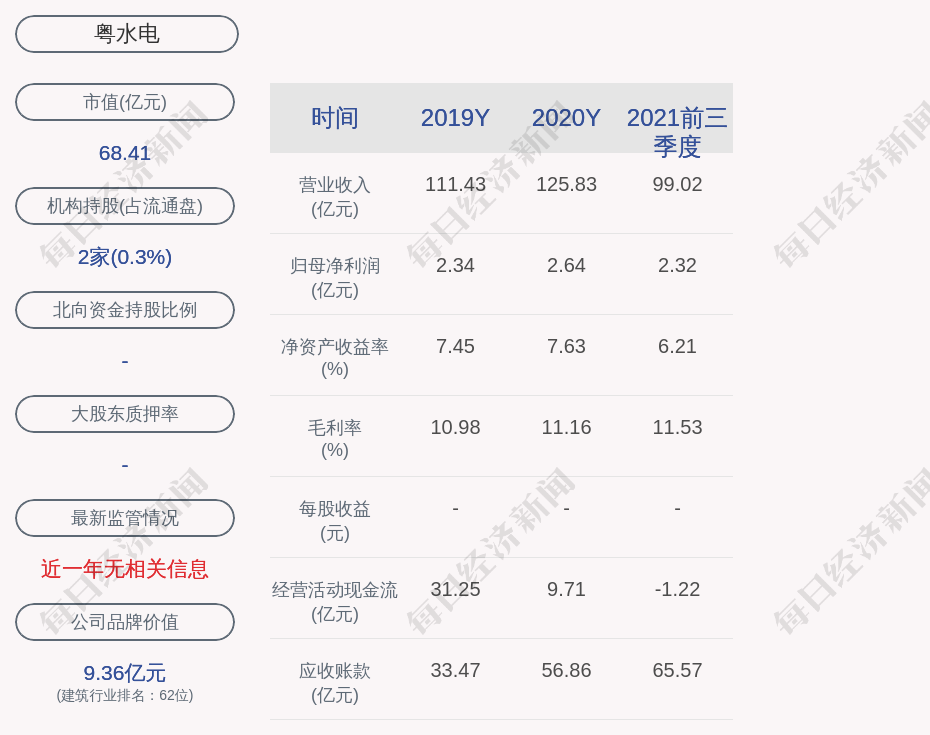Image resolution: width=930 pixels, height=735 pixels.
Task: Open the 机构持股(占流通盘) label
Action: 125,206
